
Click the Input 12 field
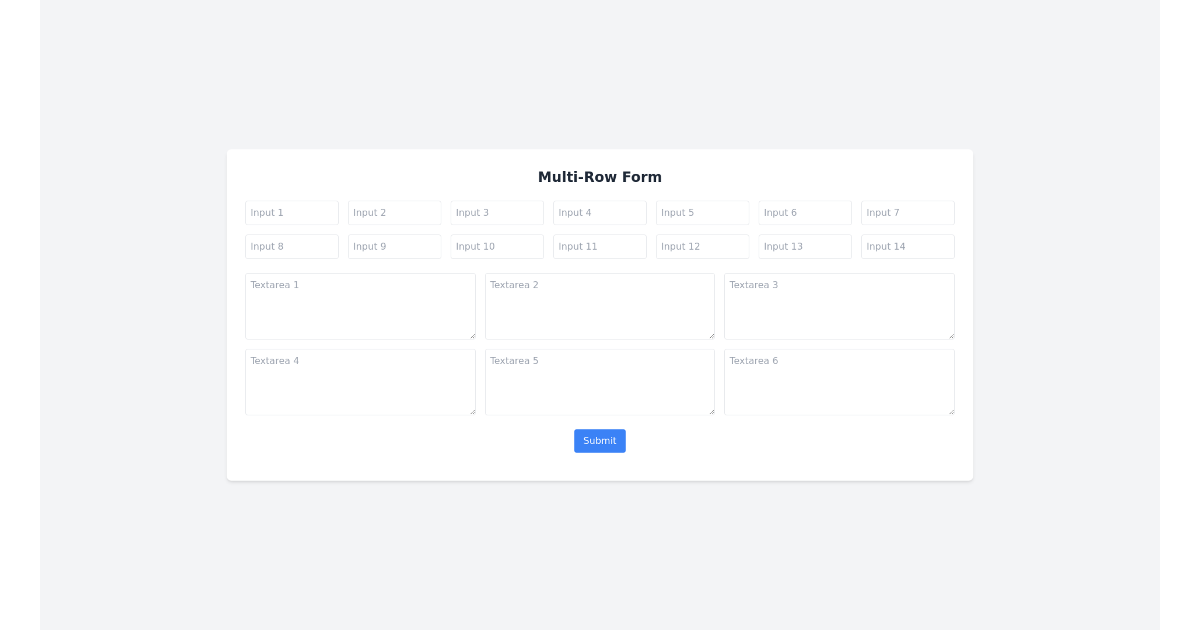coord(702,246)
